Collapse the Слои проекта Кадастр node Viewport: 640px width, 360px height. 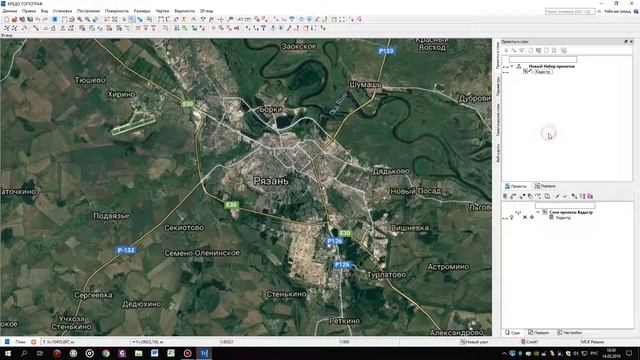pos(538,212)
